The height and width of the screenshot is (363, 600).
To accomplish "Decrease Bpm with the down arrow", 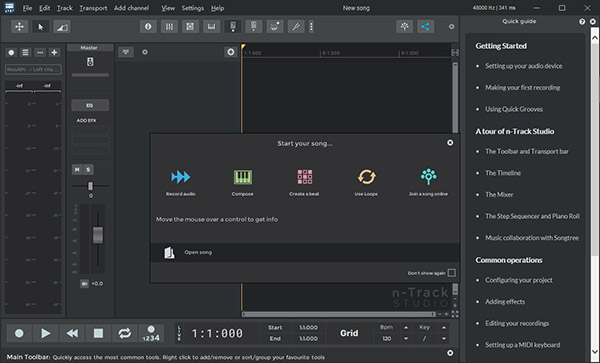I will coord(406,339).
